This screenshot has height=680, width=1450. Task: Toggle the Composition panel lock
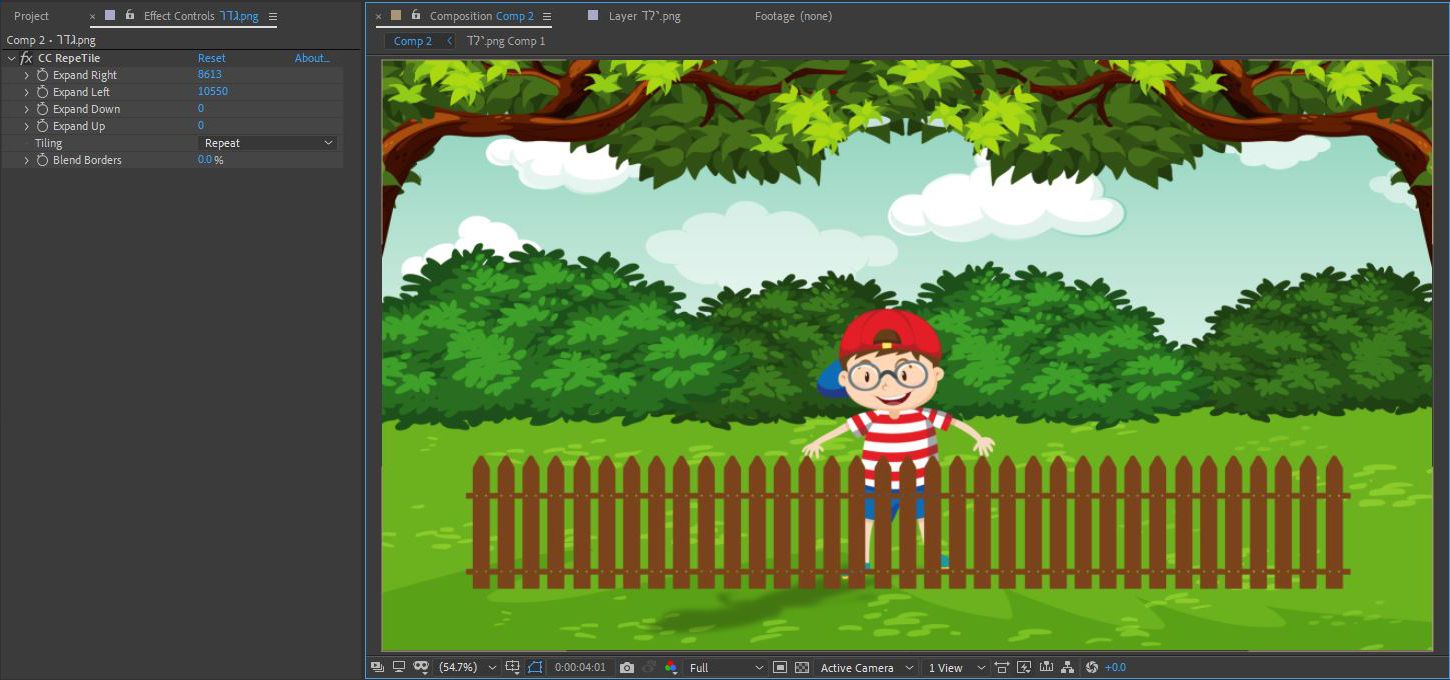point(416,15)
